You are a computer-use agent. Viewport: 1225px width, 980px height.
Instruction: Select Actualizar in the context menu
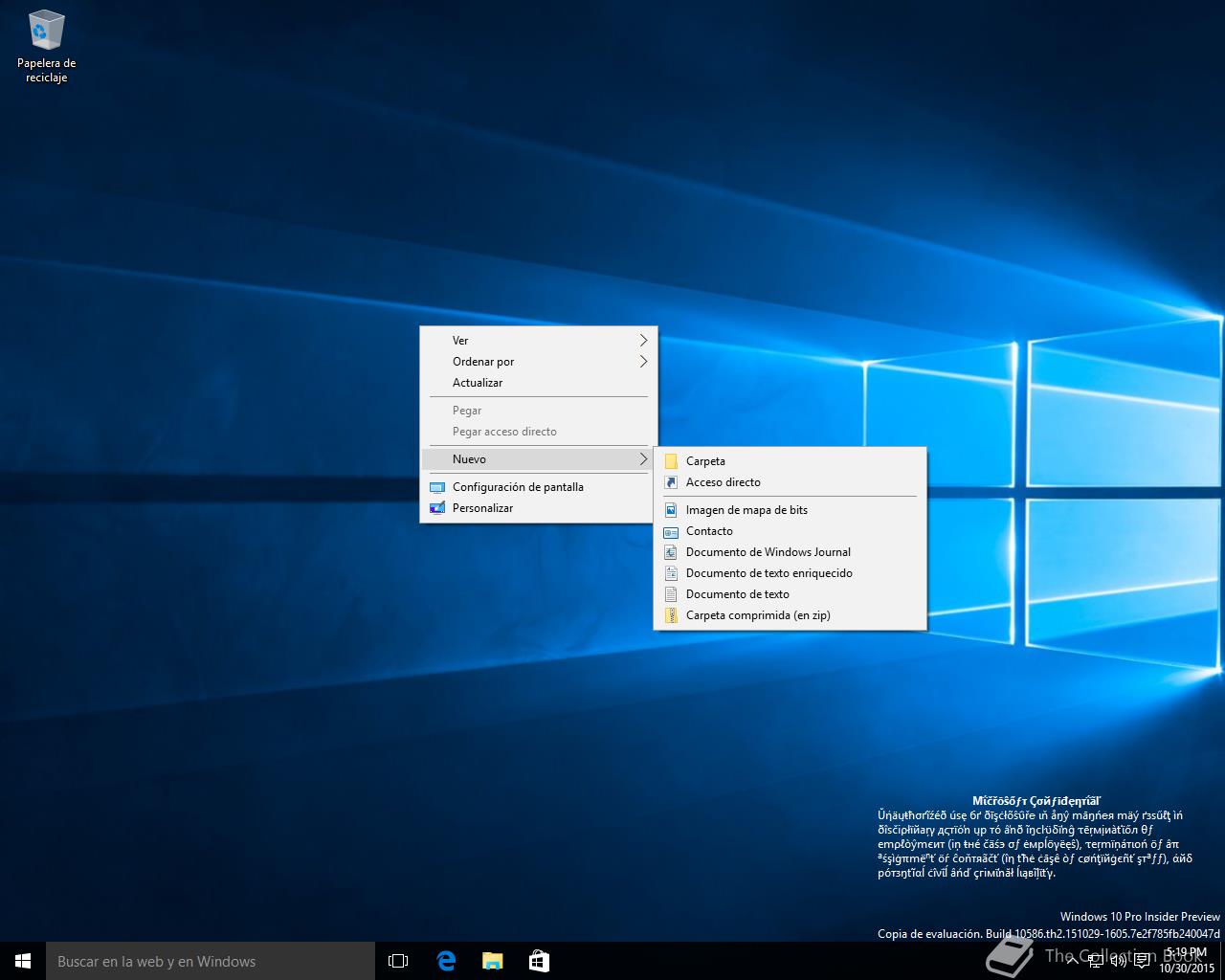[x=539, y=383]
